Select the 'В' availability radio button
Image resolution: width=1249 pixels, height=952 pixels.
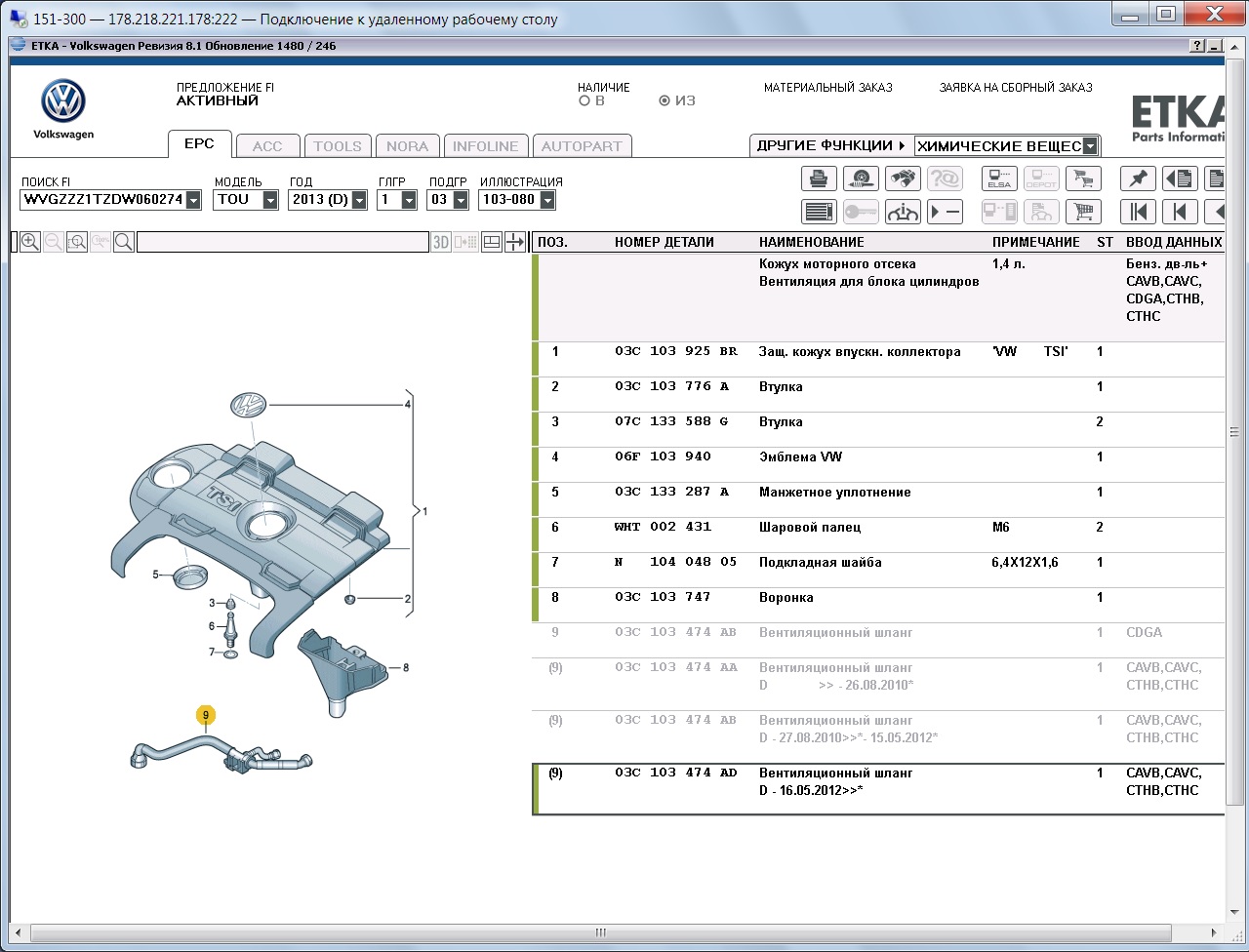point(584,100)
